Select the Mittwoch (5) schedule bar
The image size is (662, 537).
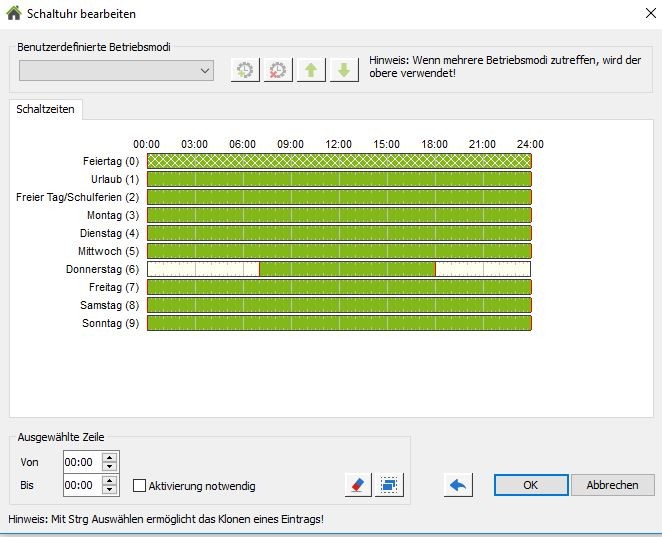pyautogui.click(x=339, y=251)
